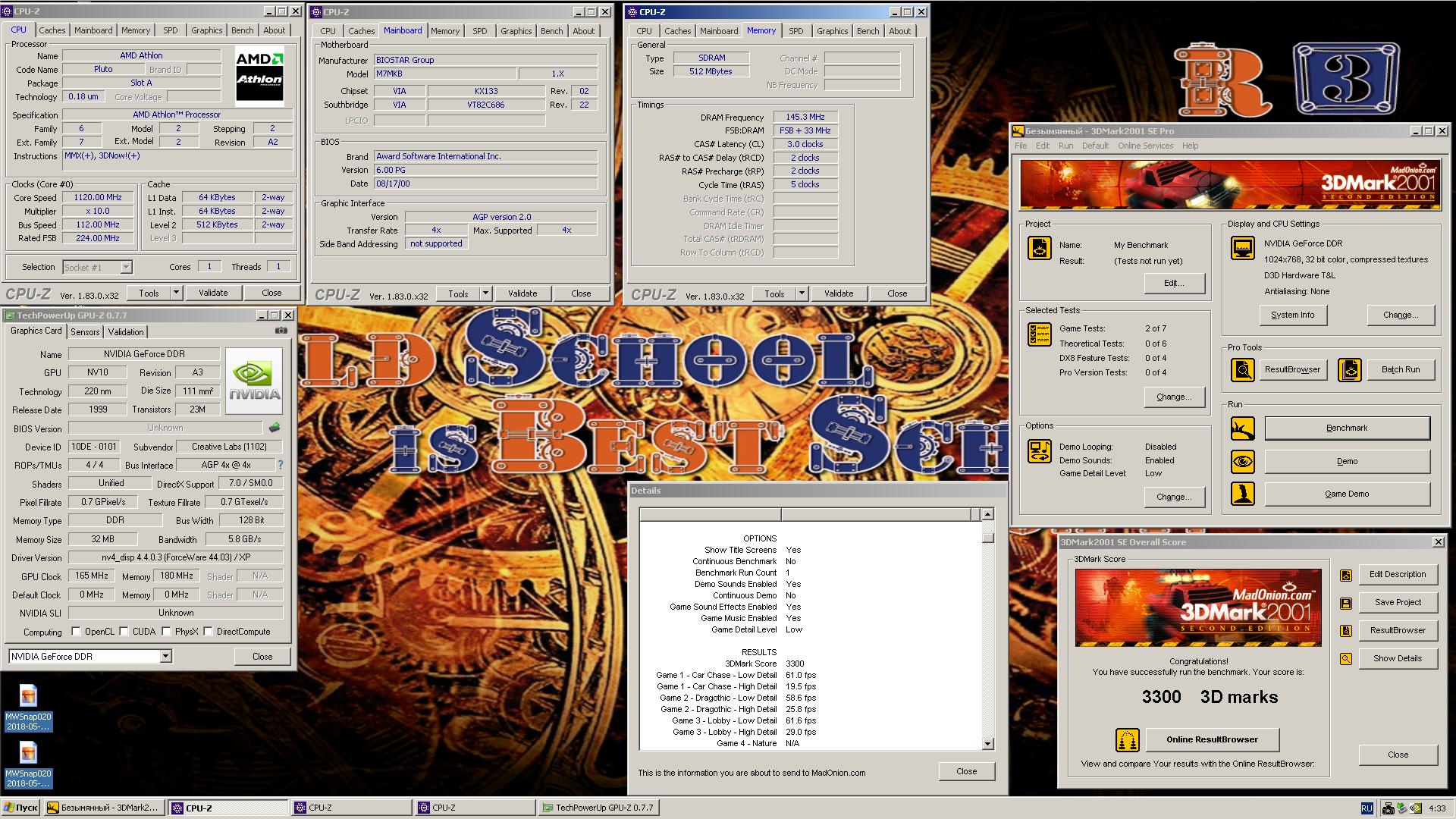Click the Online ResultBrowser button
Image resolution: width=1456 pixels, height=819 pixels.
click(x=1212, y=739)
